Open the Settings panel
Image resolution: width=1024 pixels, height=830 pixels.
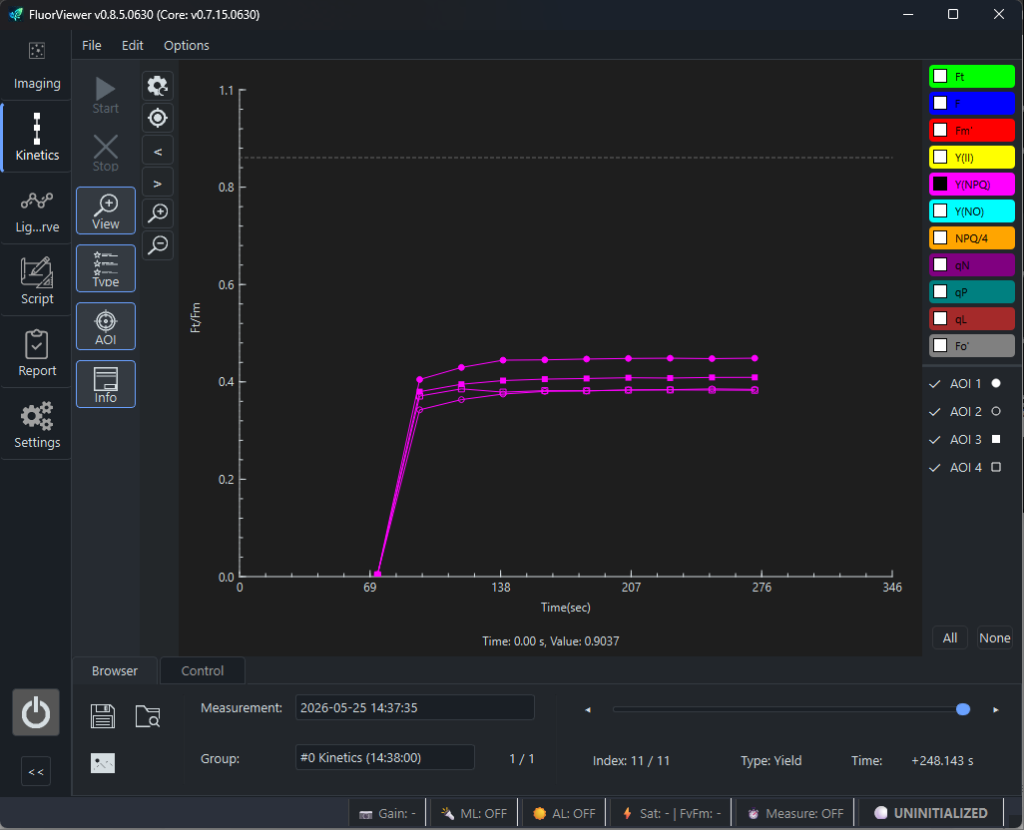click(37, 425)
